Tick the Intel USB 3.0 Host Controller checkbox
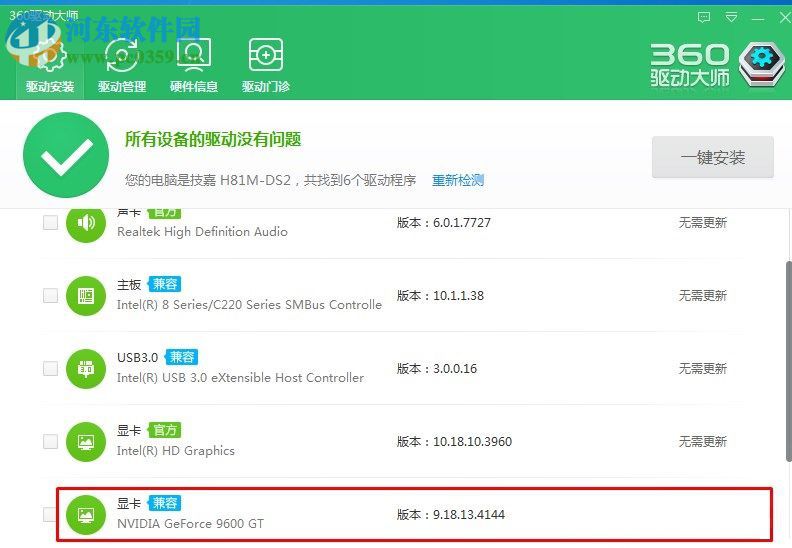 tap(51, 368)
